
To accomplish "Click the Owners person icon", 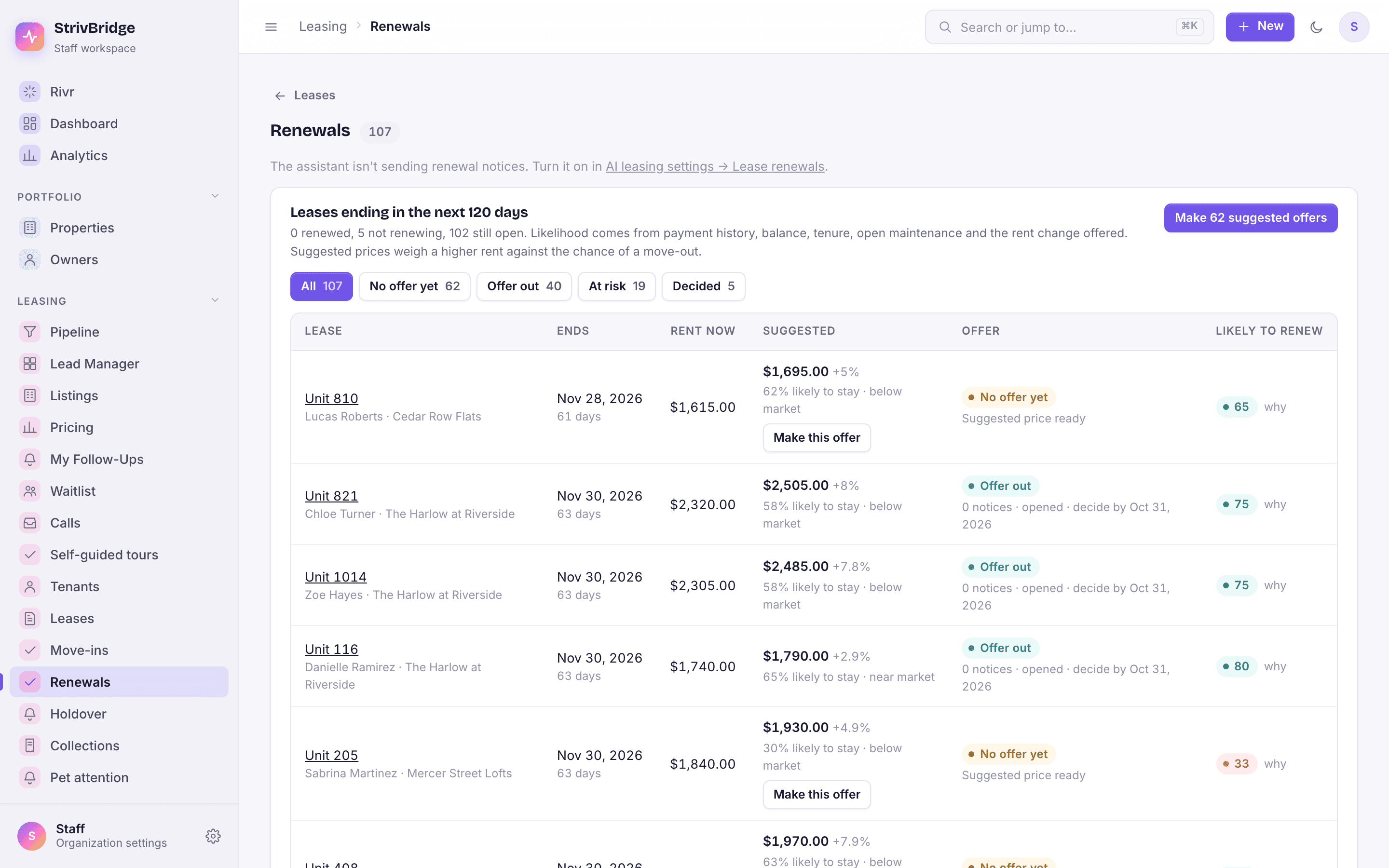I will pos(30,259).
